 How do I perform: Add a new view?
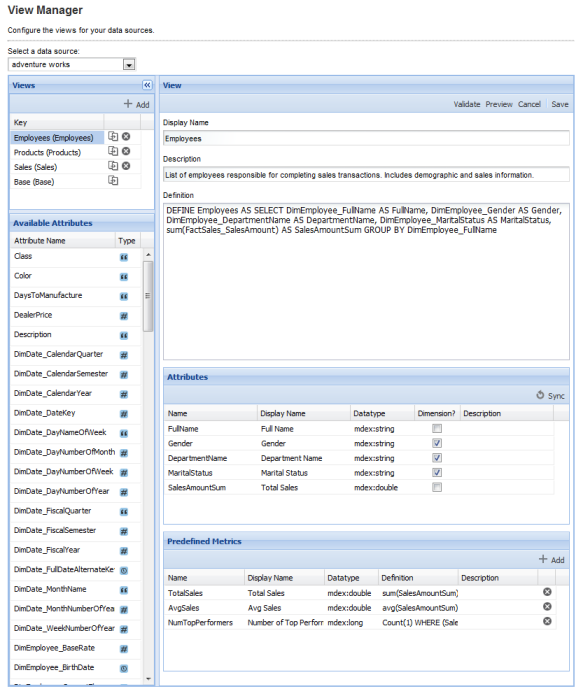point(136,104)
